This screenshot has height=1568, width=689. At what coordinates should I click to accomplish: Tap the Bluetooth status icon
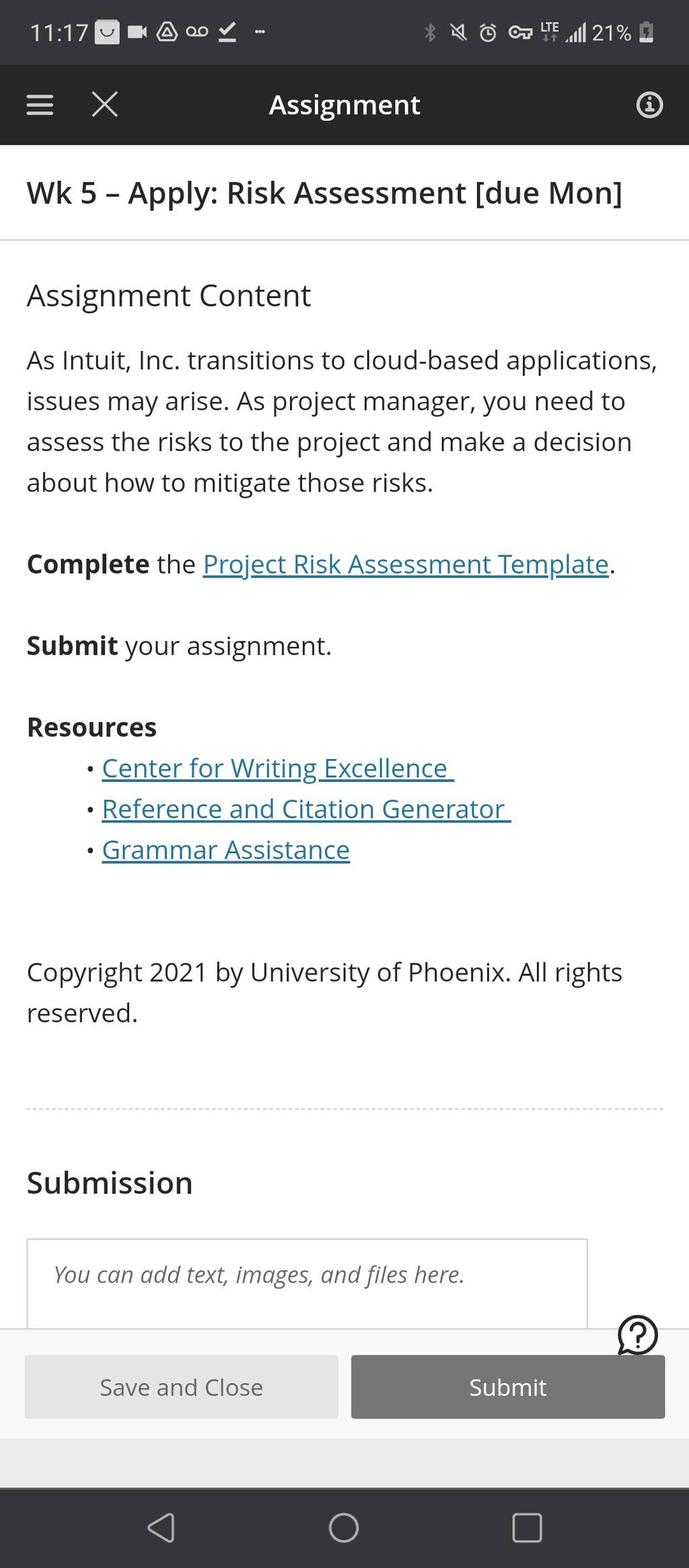(430, 32)
